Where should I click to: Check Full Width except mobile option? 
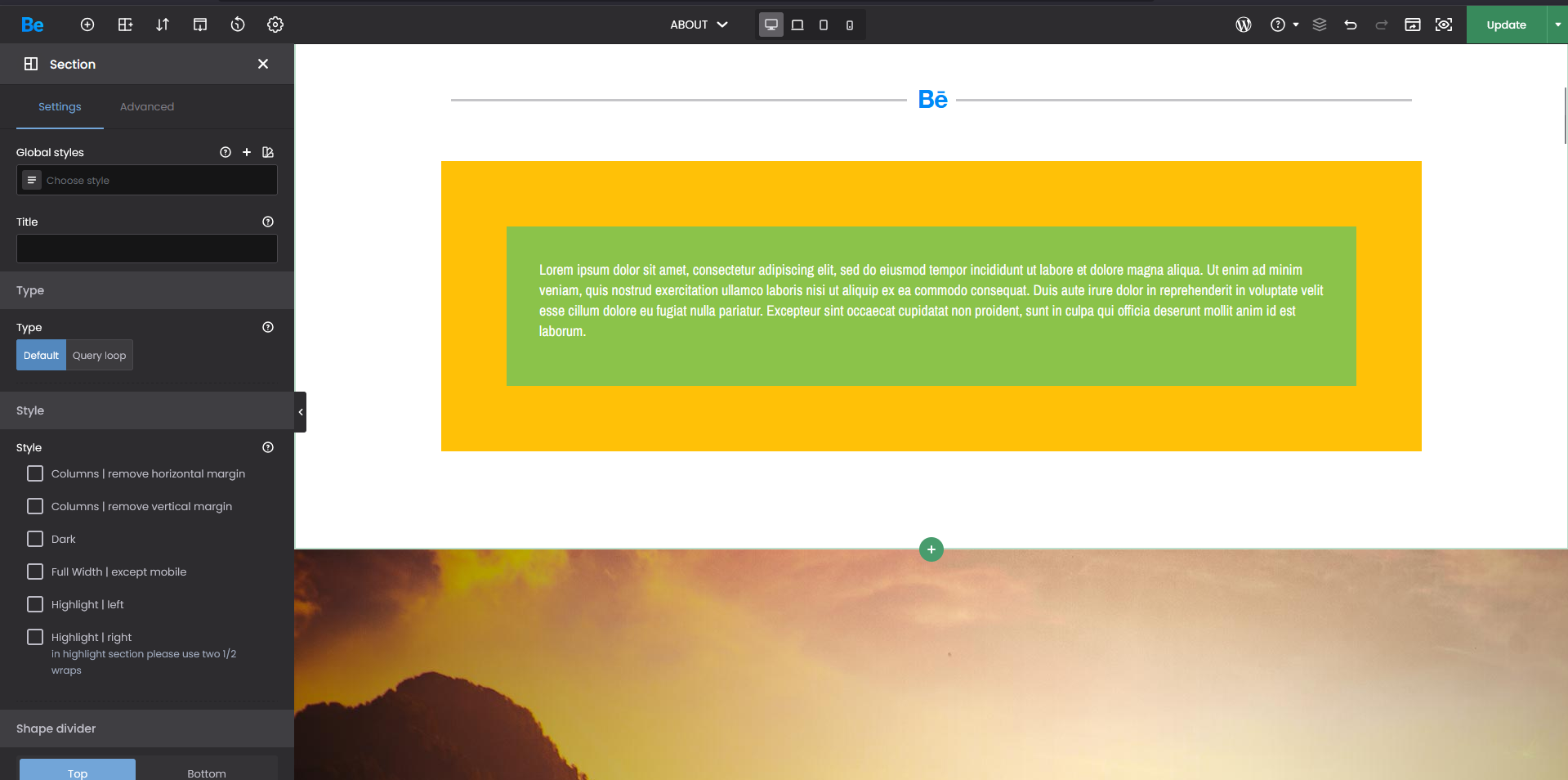[35, 572]
